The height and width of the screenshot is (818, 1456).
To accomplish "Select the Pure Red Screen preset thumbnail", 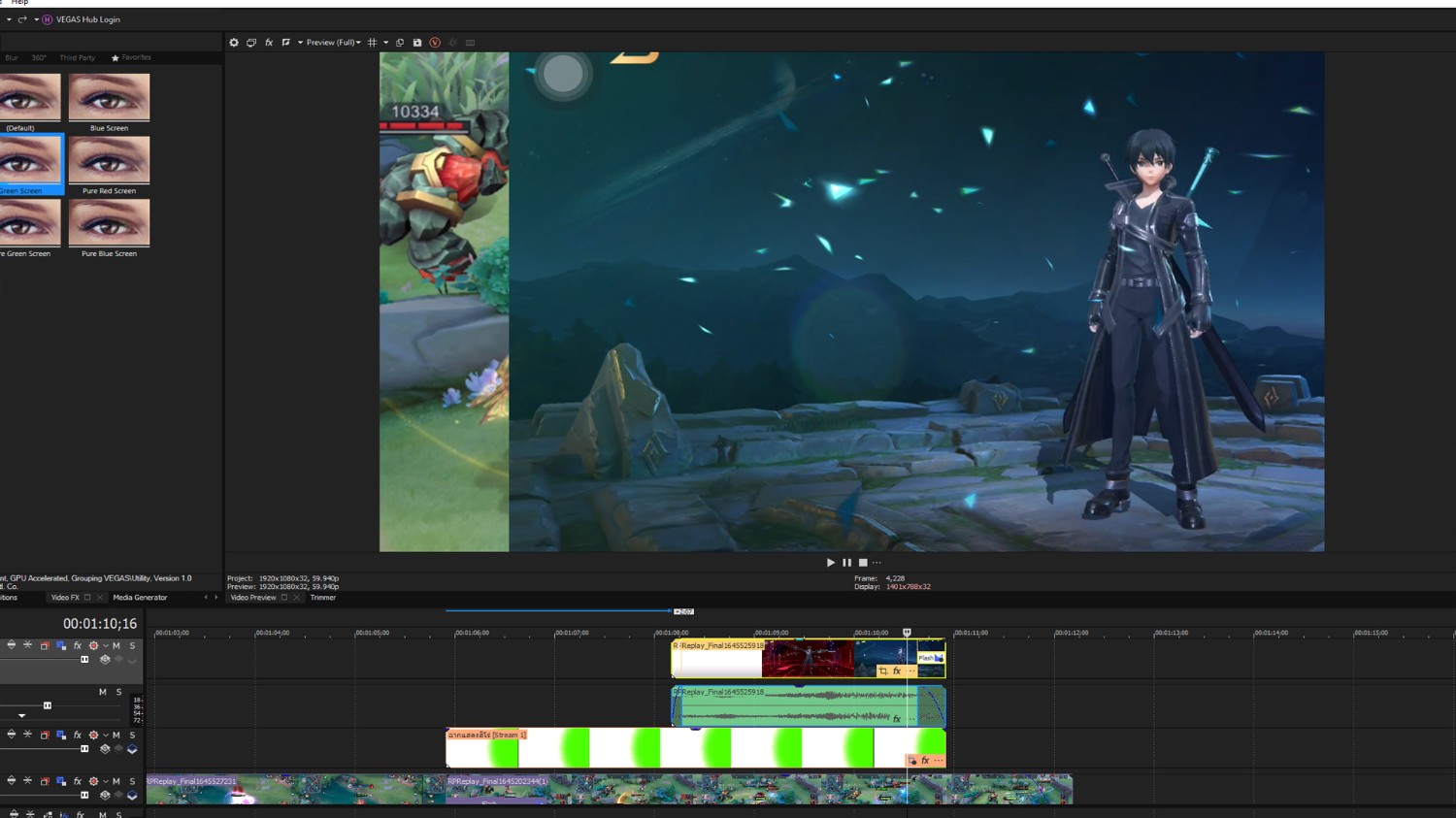I will (109, 160).
